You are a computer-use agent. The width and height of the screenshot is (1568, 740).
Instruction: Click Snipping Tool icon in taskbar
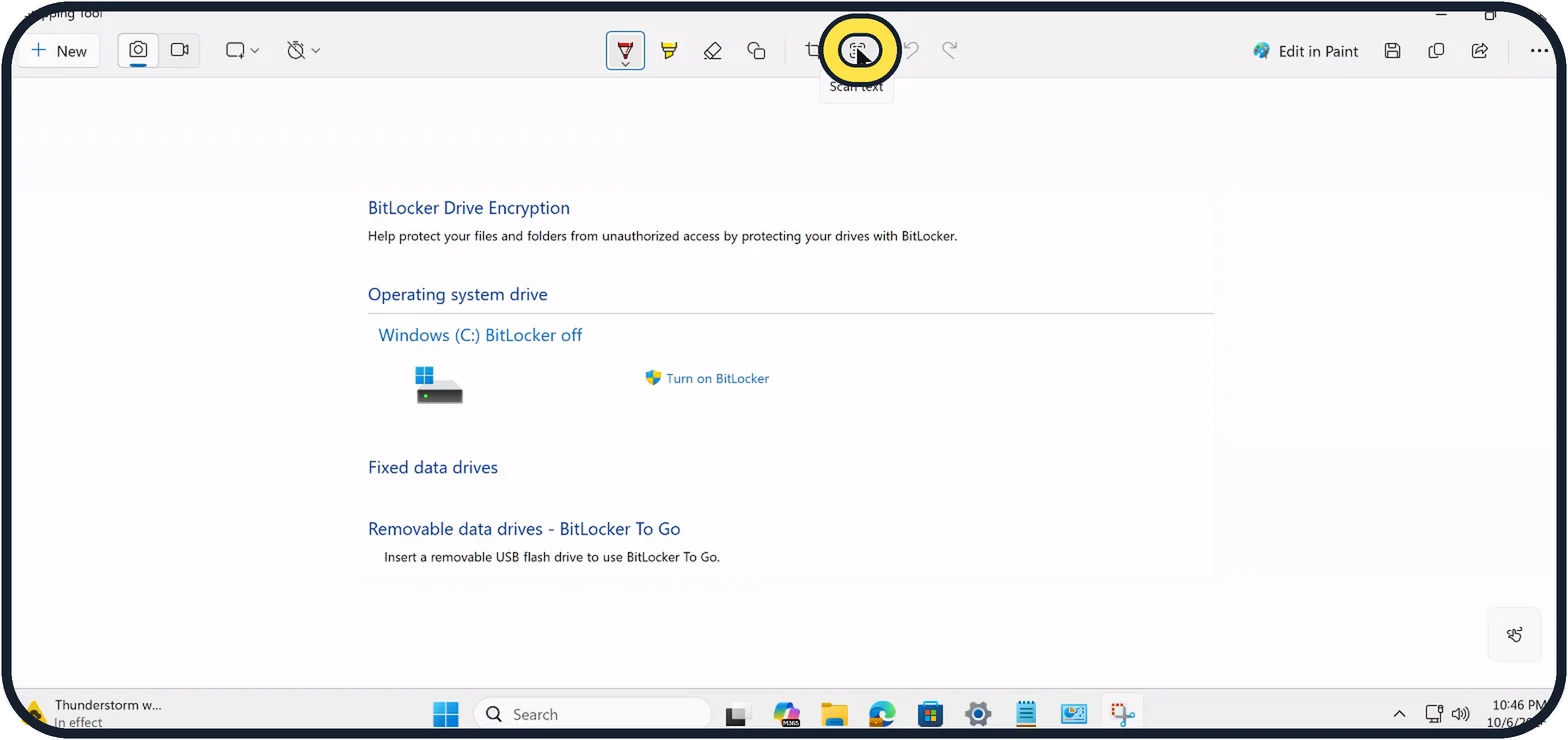coord(1122,714)
